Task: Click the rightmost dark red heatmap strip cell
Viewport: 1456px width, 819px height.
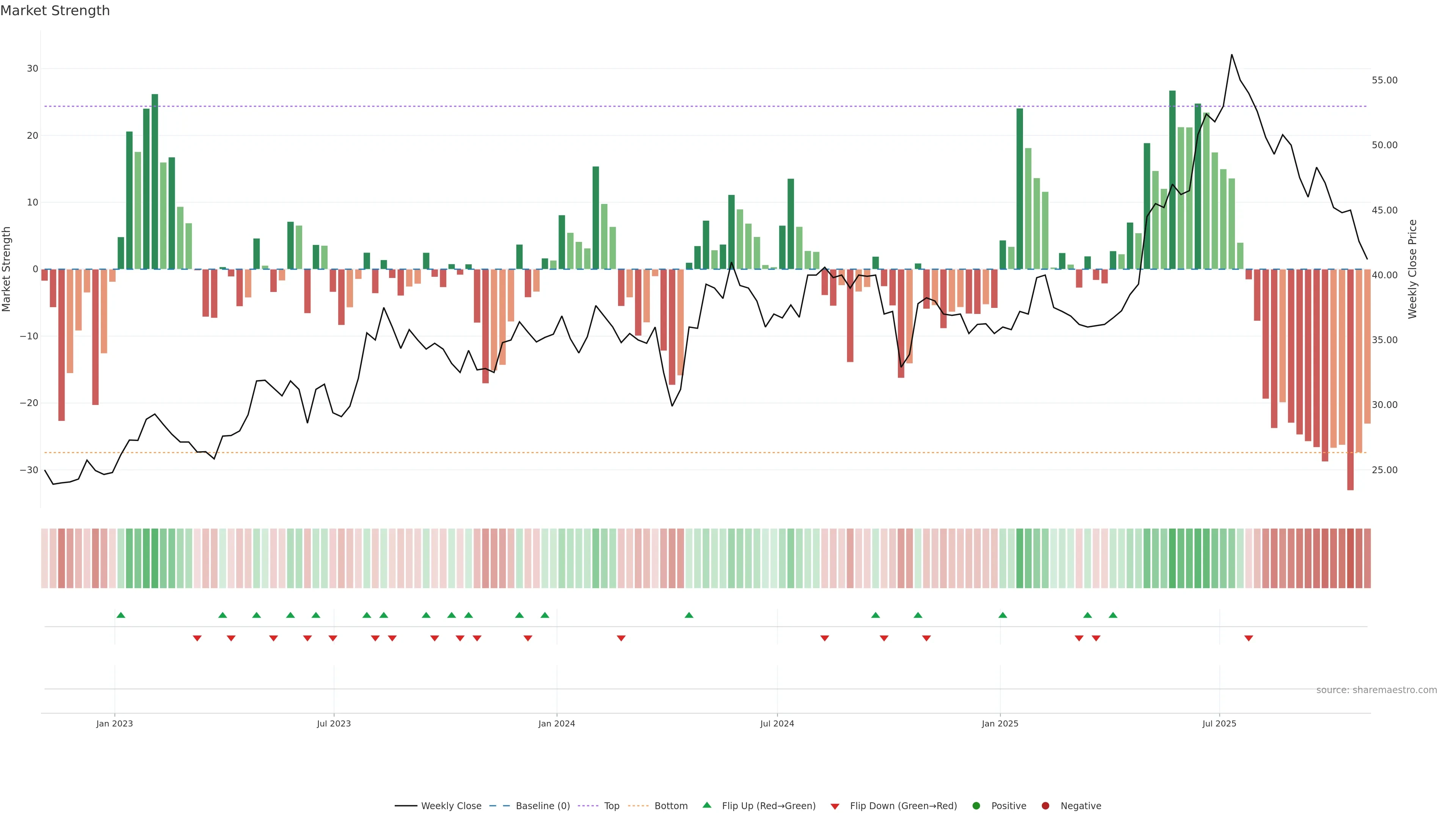Action: point(1367,559)
